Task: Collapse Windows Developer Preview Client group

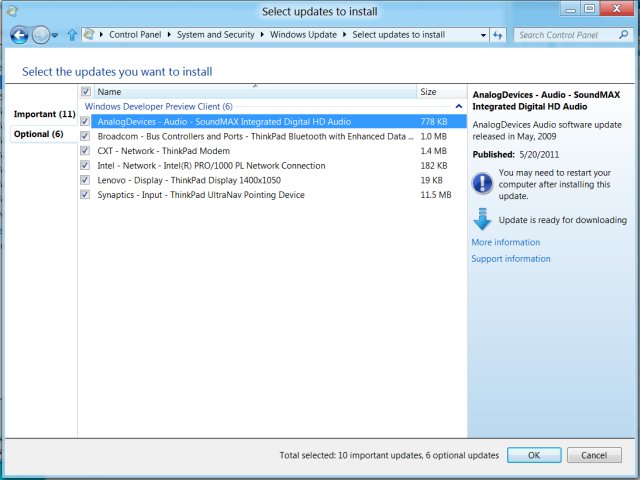Action: coord(459,107)
